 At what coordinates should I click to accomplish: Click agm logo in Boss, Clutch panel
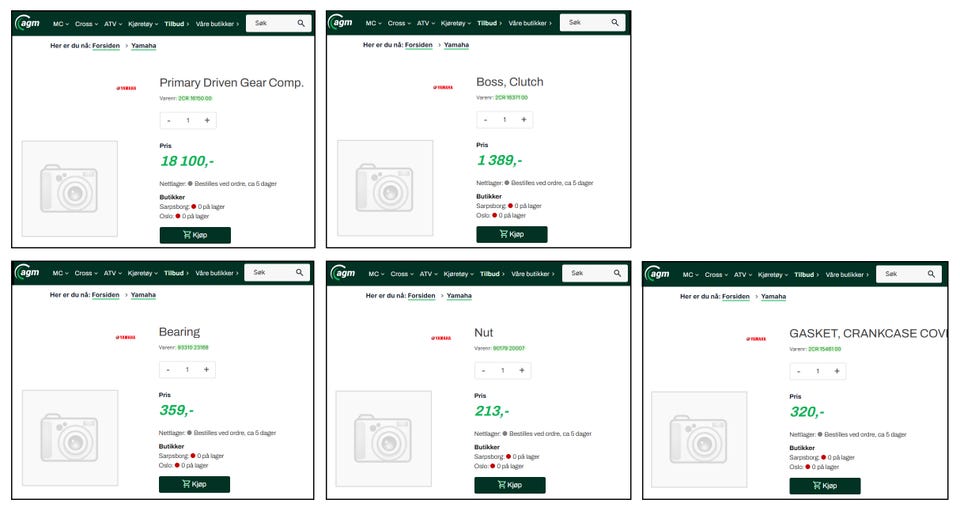341,23
